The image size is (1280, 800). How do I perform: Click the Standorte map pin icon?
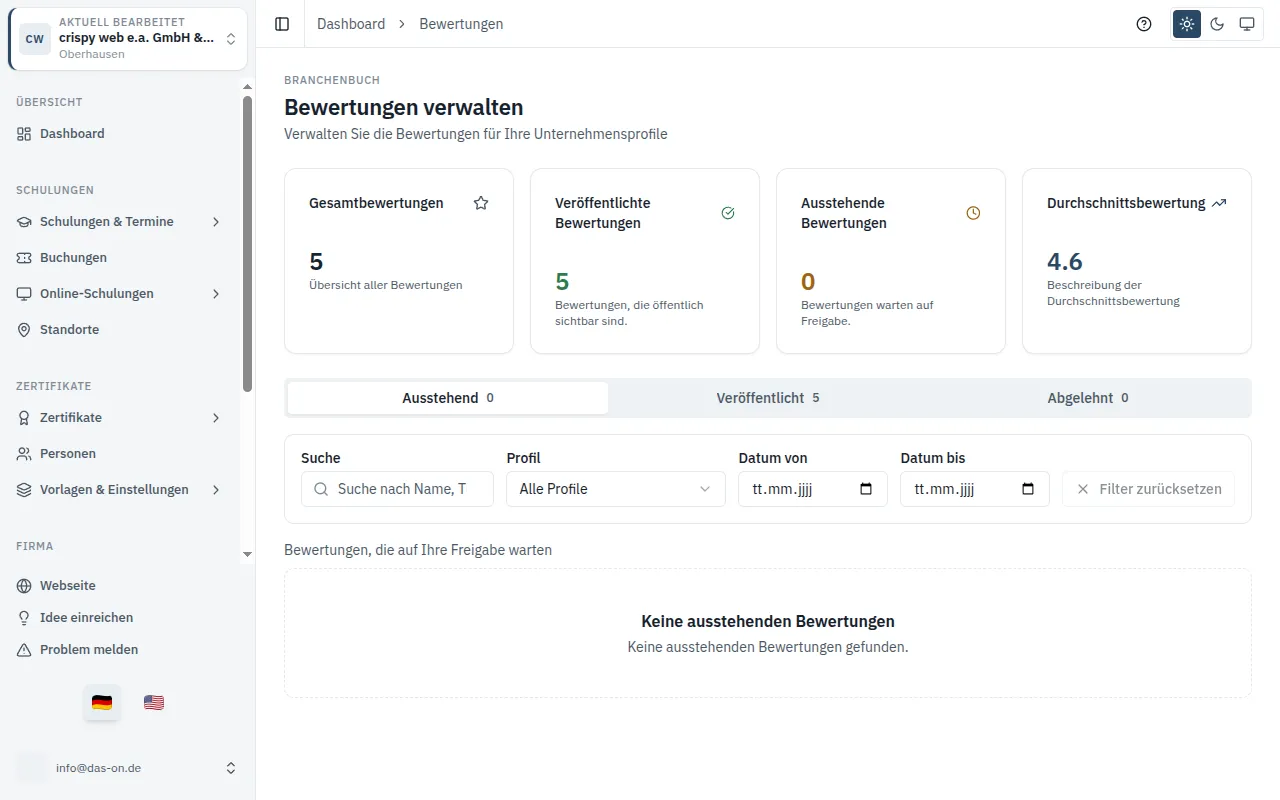(x=24, y=330)
